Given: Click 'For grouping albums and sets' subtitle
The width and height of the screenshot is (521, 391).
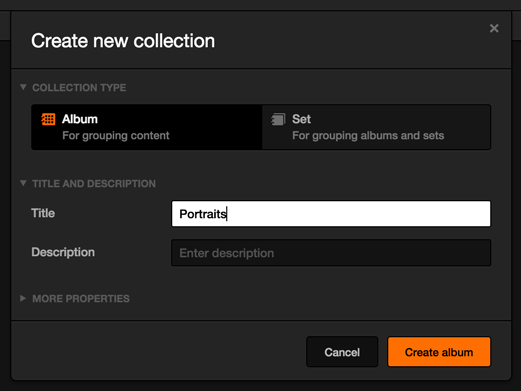Looking at the screenshot, I should pyautogui.click(x=368, y=136).
